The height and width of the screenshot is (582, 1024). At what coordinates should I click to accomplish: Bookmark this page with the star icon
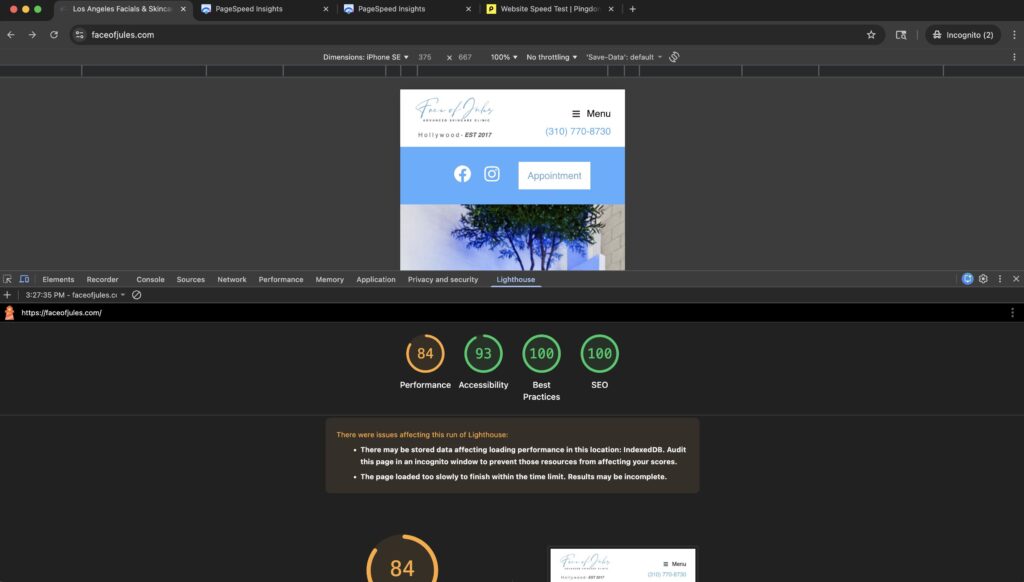pyautogui.click(x=871, y=35)
